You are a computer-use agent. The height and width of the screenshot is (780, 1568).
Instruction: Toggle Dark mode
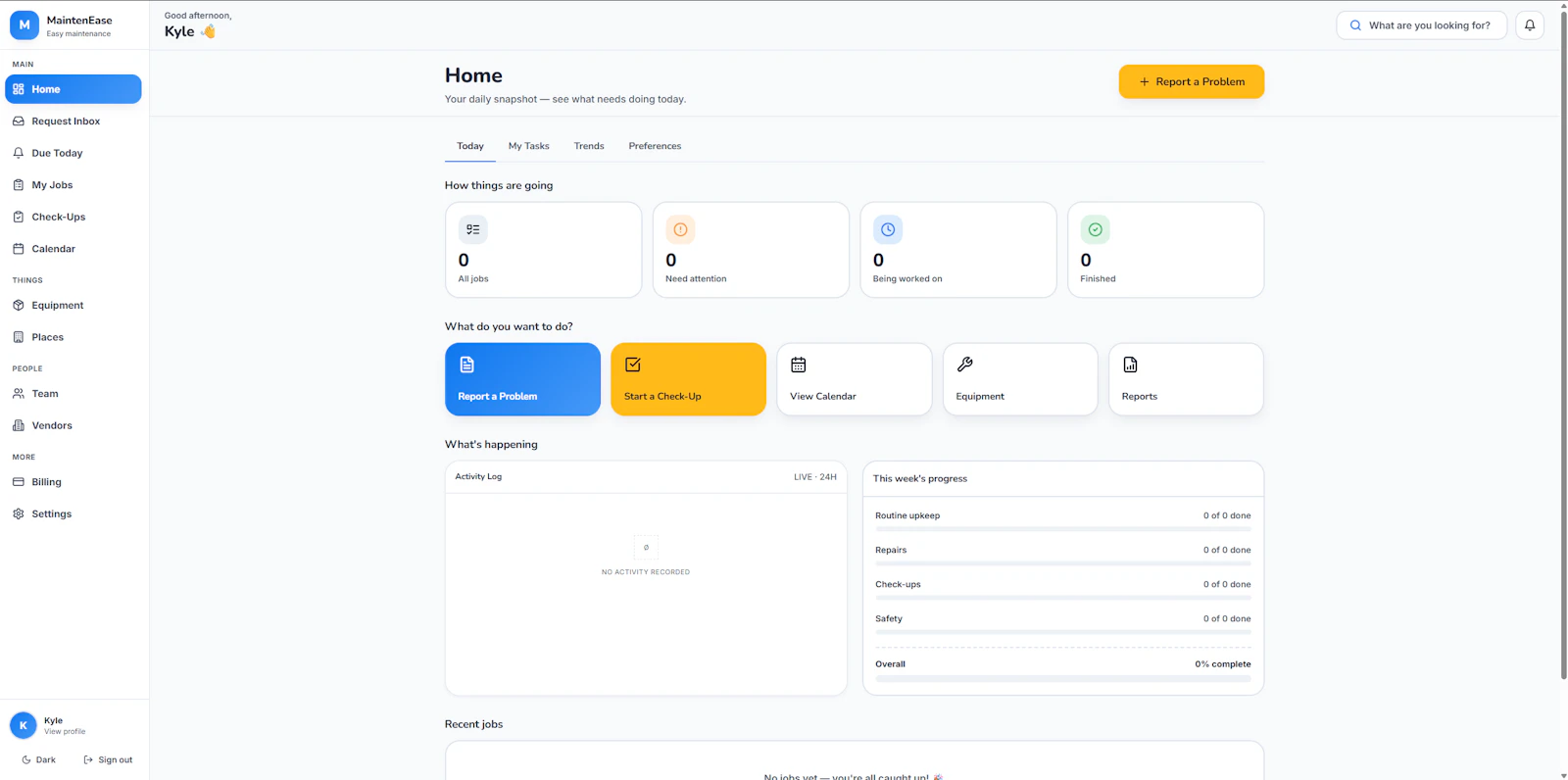39,759
